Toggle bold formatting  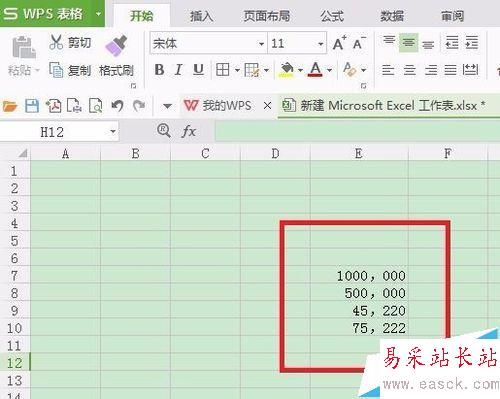(159, 70)
